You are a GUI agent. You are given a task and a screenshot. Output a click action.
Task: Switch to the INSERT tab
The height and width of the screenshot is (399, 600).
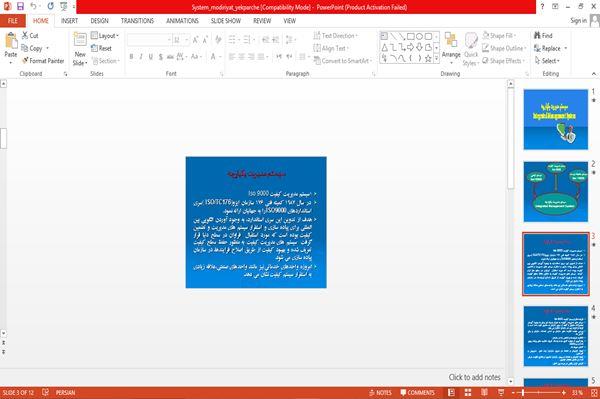(69, 21)
